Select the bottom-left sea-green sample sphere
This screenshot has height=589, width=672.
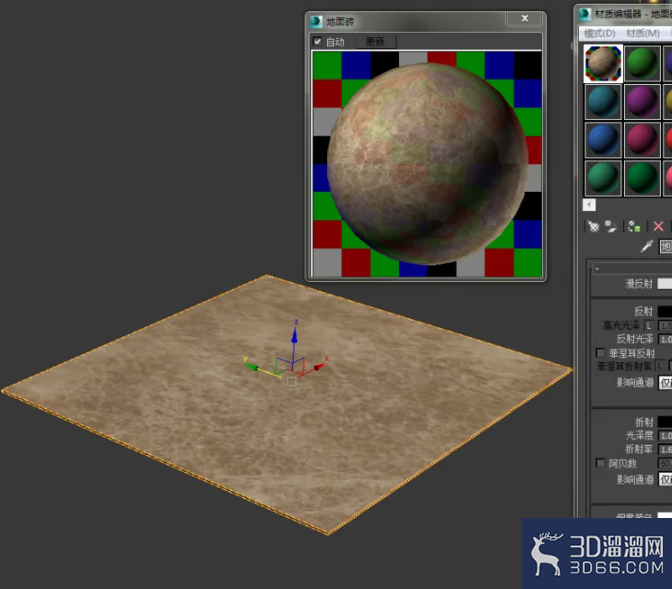(x=603, y=178)
